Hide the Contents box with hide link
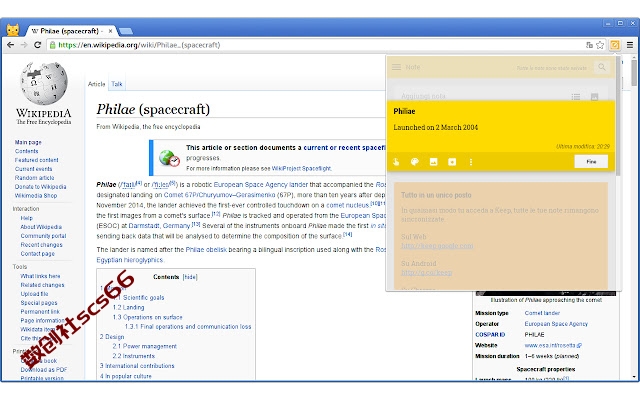 click(x=190, y=277)
